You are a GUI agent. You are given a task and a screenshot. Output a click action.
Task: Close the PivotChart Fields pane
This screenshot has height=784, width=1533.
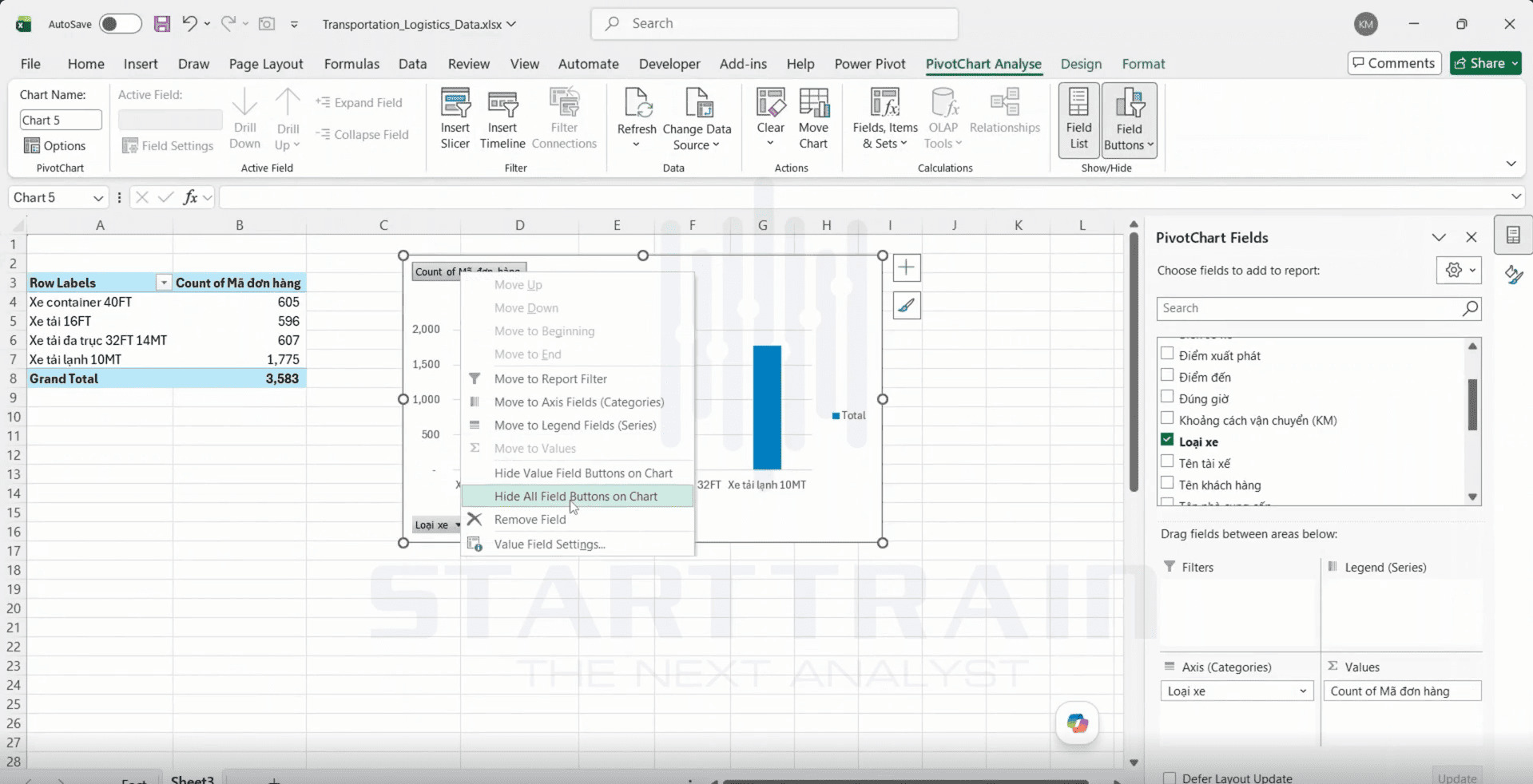point(1471,237)
